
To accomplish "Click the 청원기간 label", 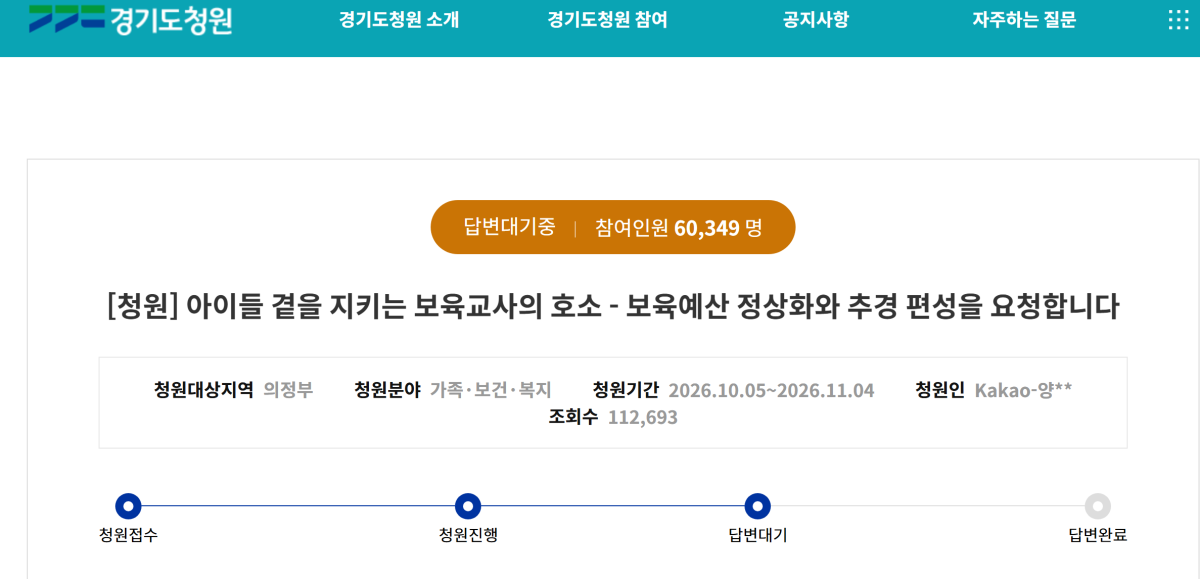I will tap(625, 390).
